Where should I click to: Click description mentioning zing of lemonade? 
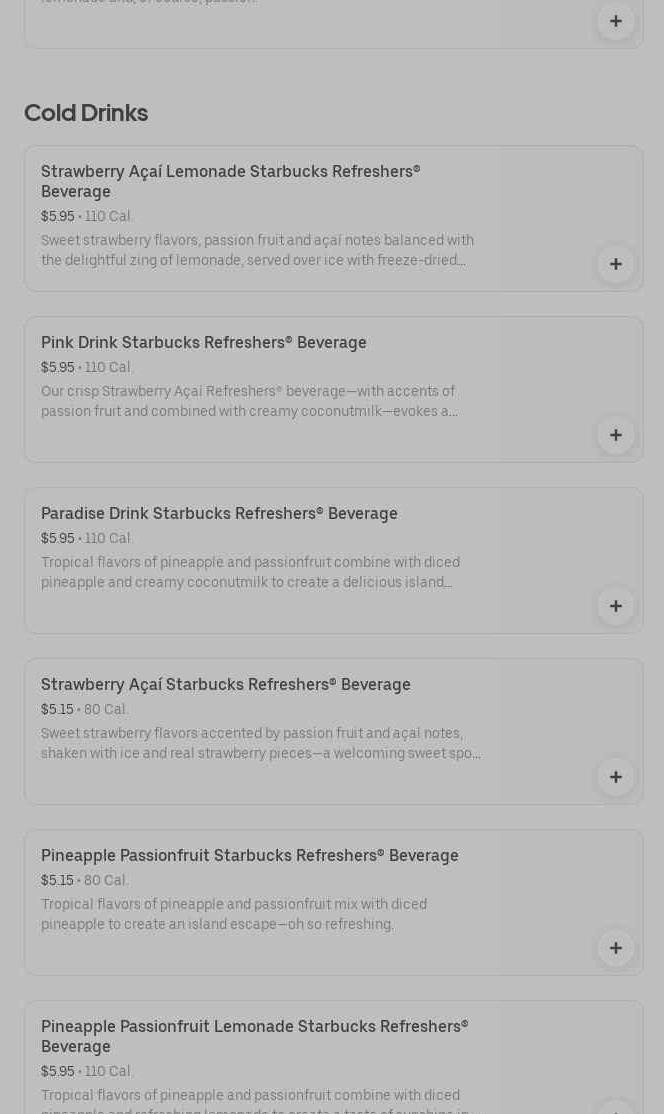tap(257, 251)
